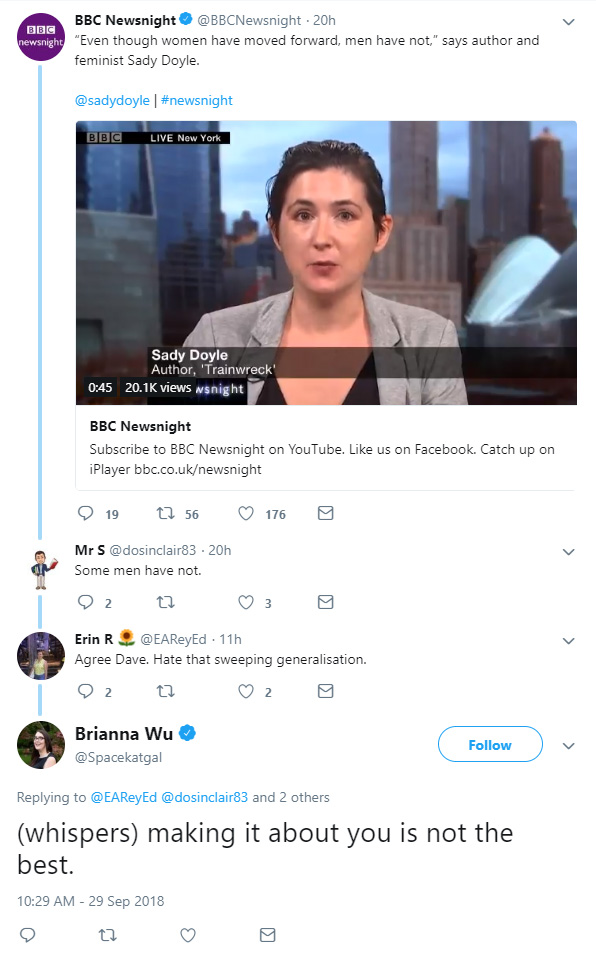Retweet Erin R's tweet

coord(166,691)
